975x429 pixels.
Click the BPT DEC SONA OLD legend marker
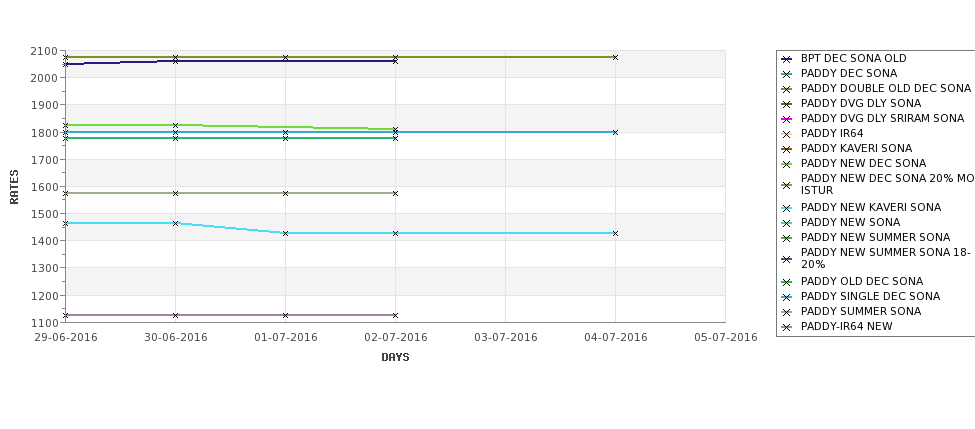[x=787, y=59]
